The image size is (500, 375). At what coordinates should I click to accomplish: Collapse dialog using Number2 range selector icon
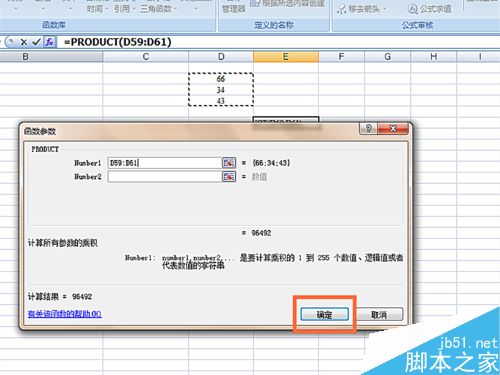[229, 176]
